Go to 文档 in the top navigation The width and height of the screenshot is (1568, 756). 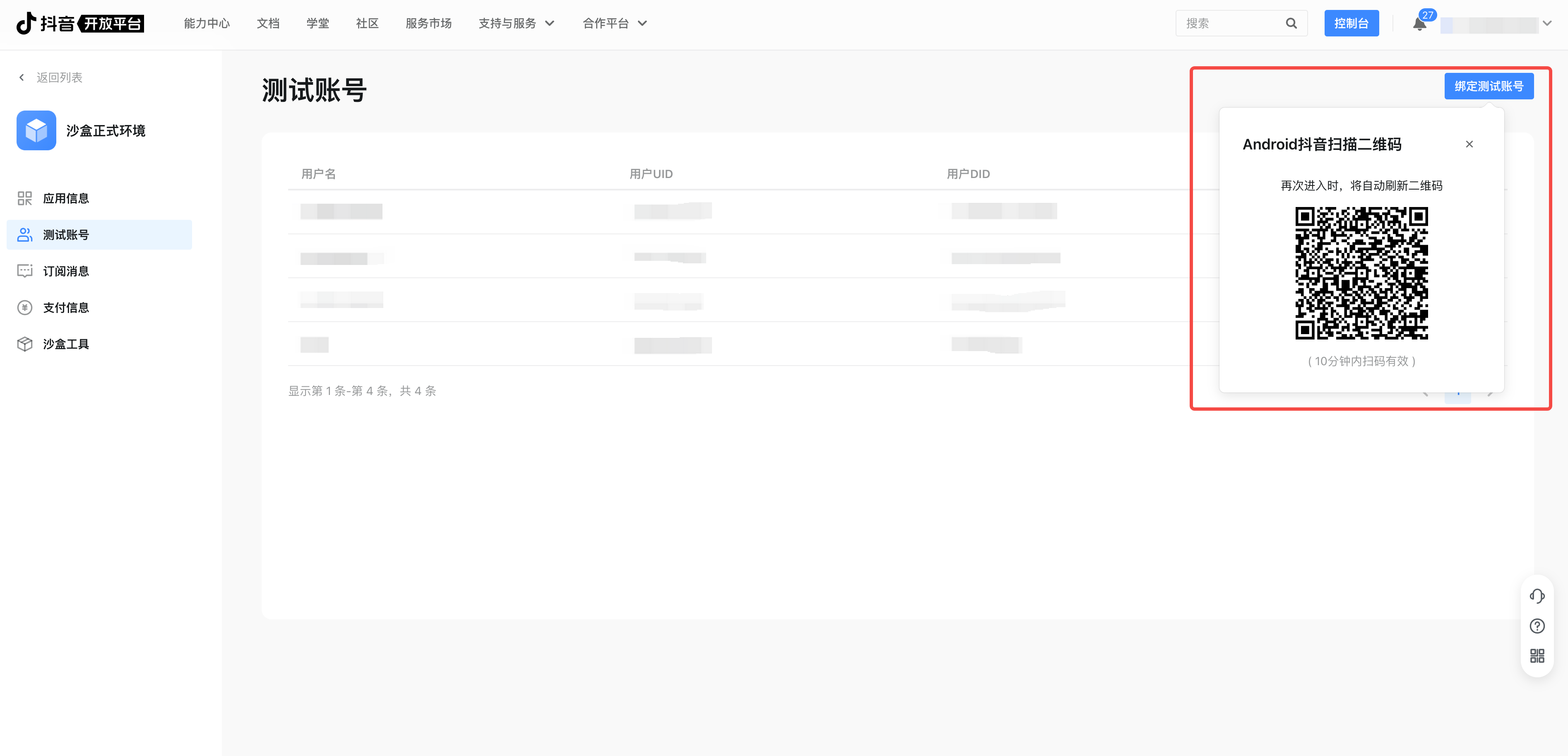coord(268,23)
